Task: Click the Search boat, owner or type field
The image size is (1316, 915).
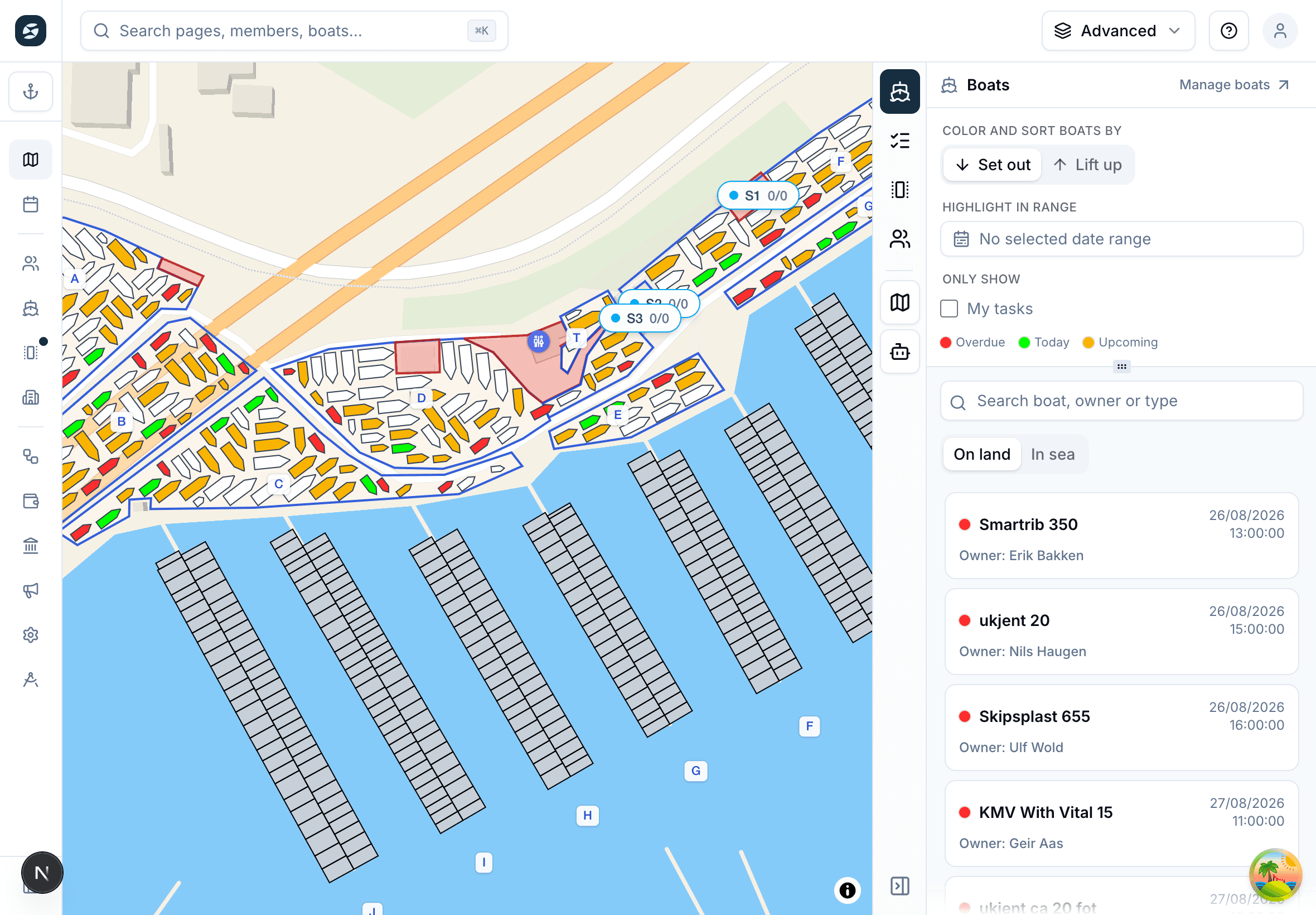Action: (x=1121, y=401)
